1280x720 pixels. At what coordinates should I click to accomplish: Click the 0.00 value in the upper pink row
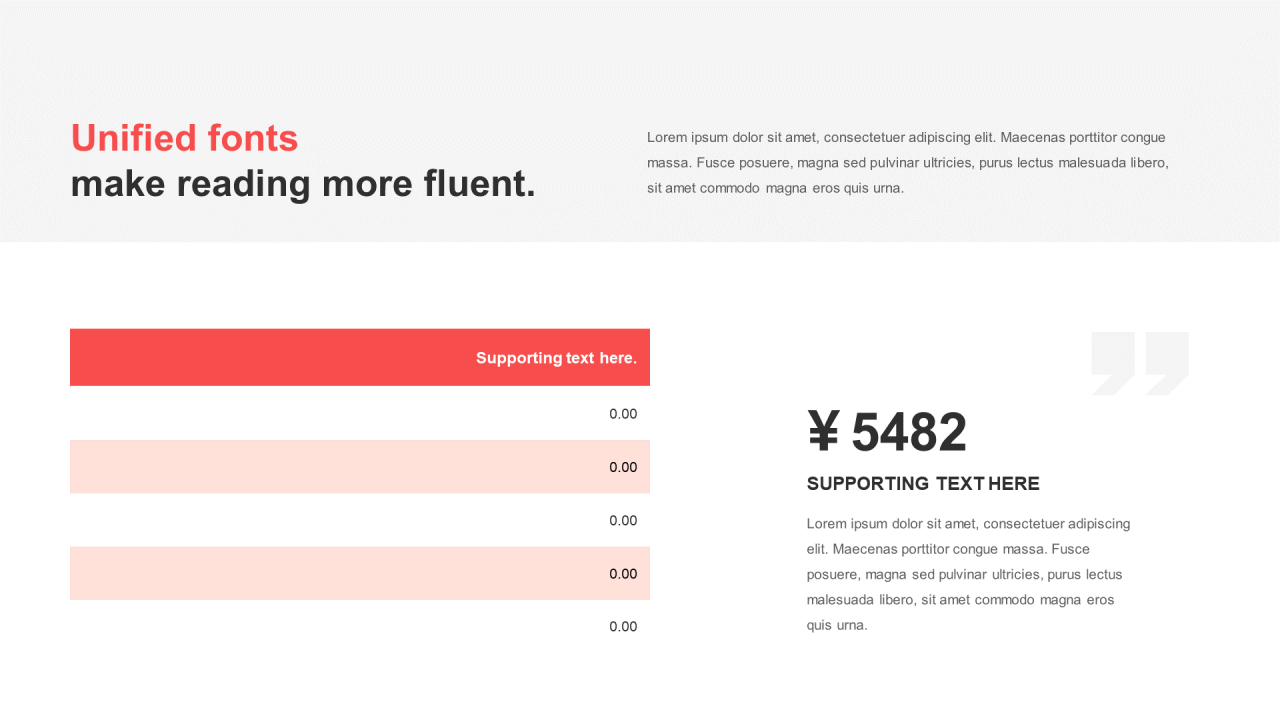coord(623,467)
